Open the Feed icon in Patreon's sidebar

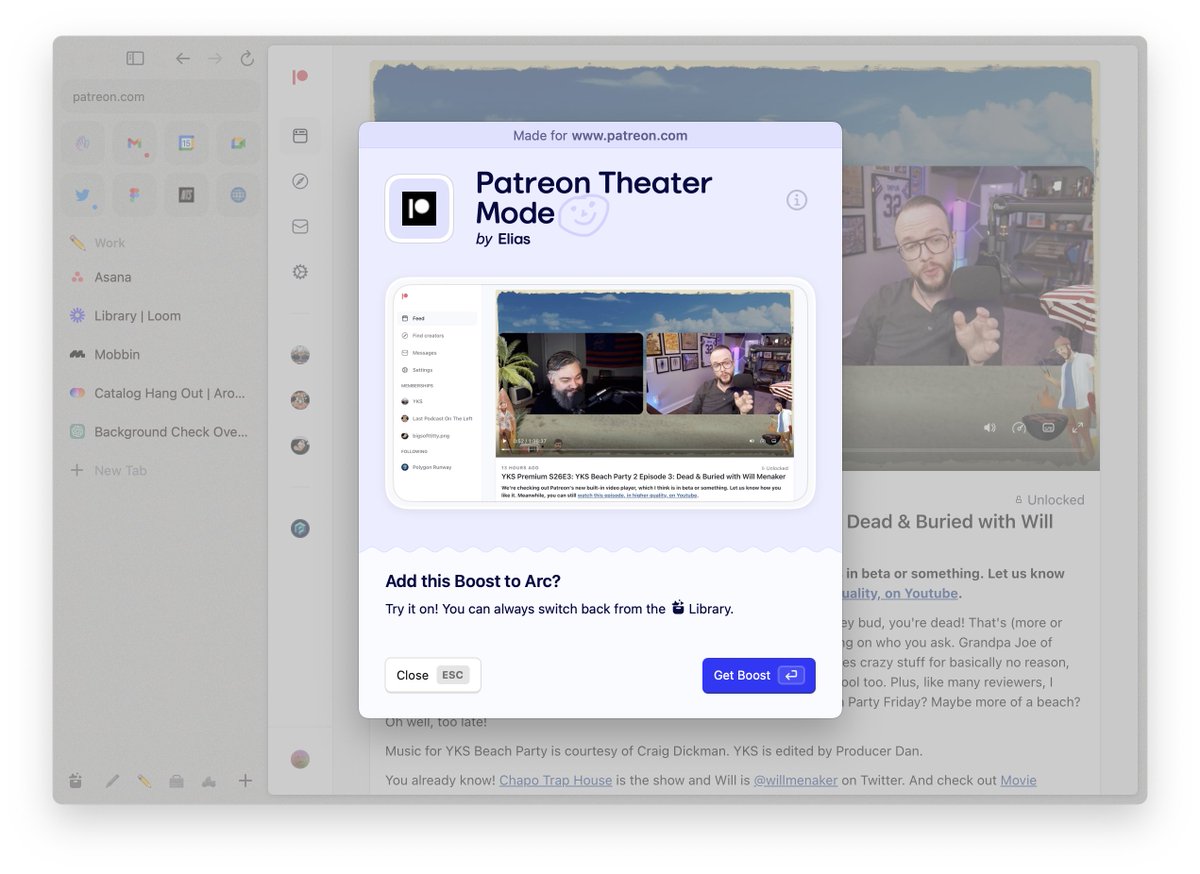300,136
